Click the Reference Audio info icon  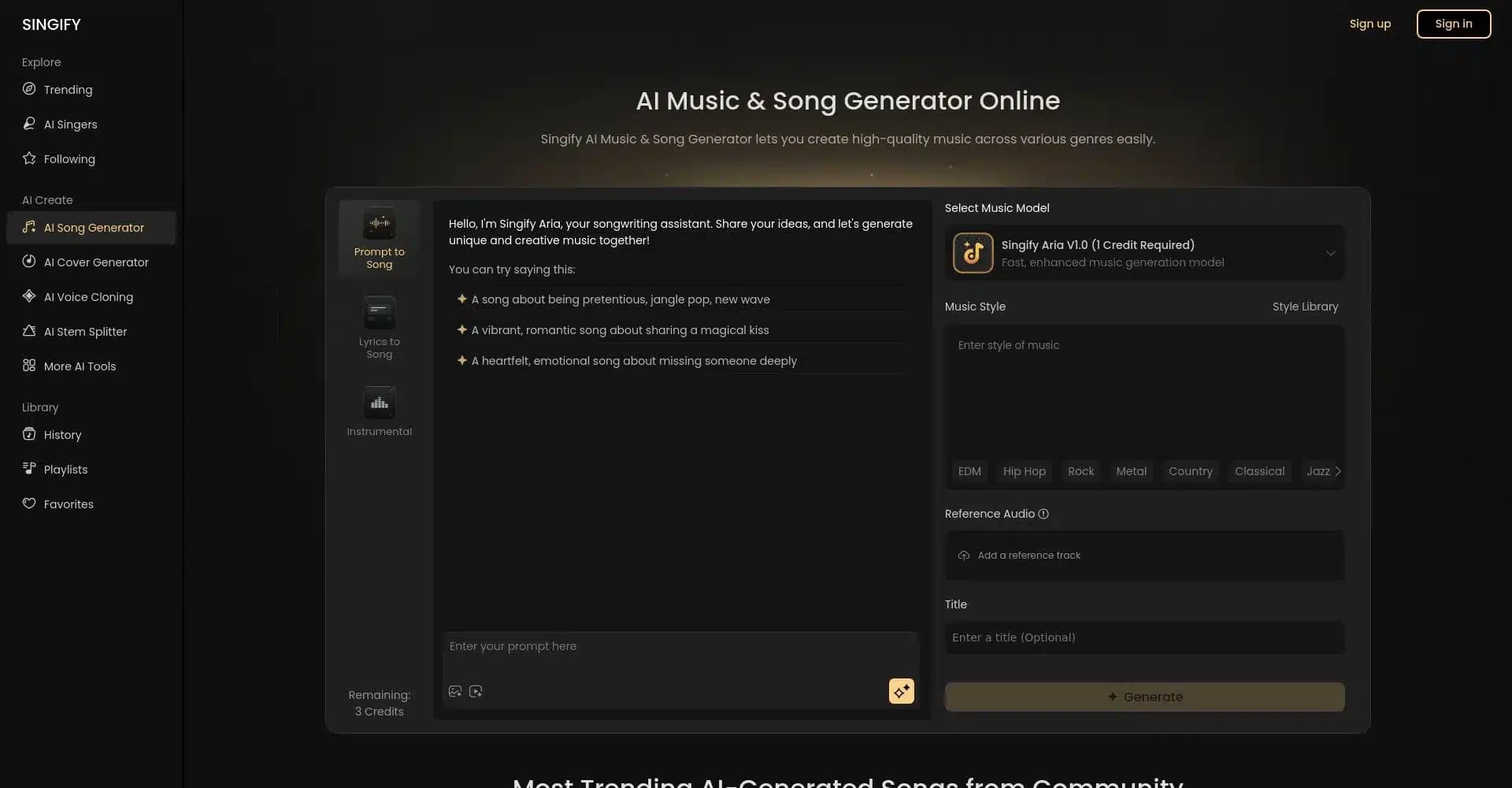point(1043,513)
